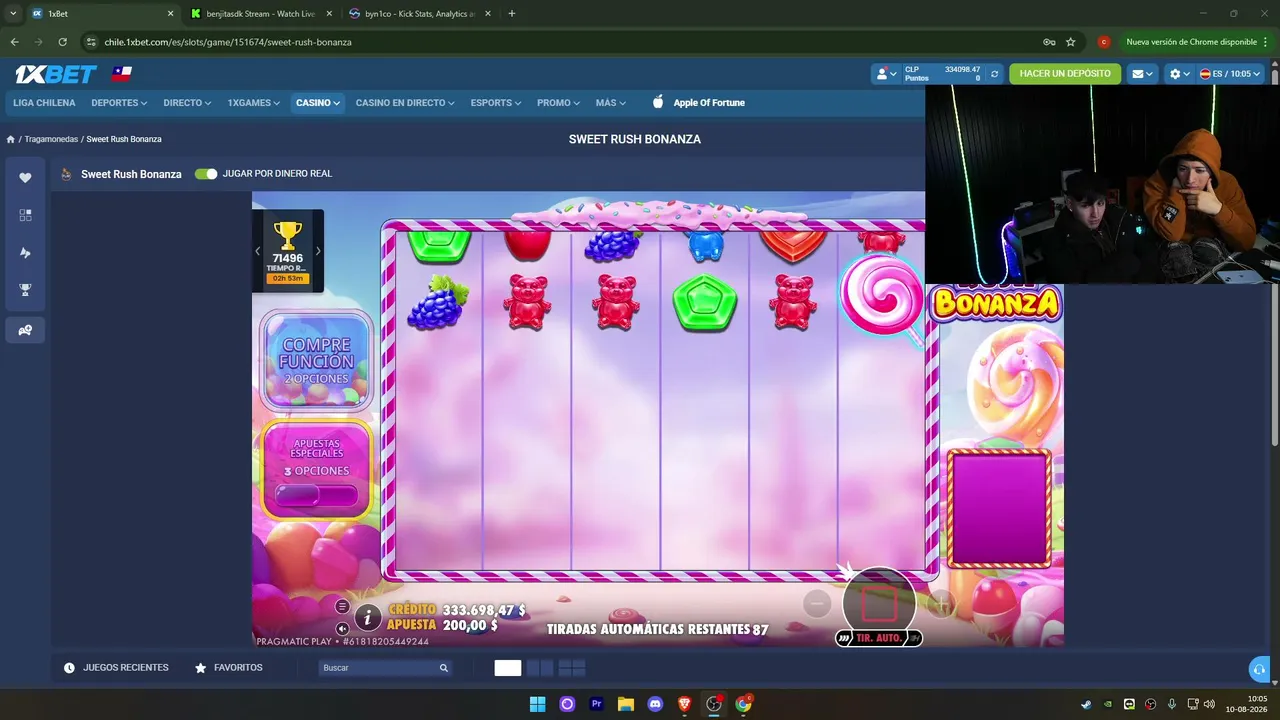Refresh the CLP account balance

994,74
